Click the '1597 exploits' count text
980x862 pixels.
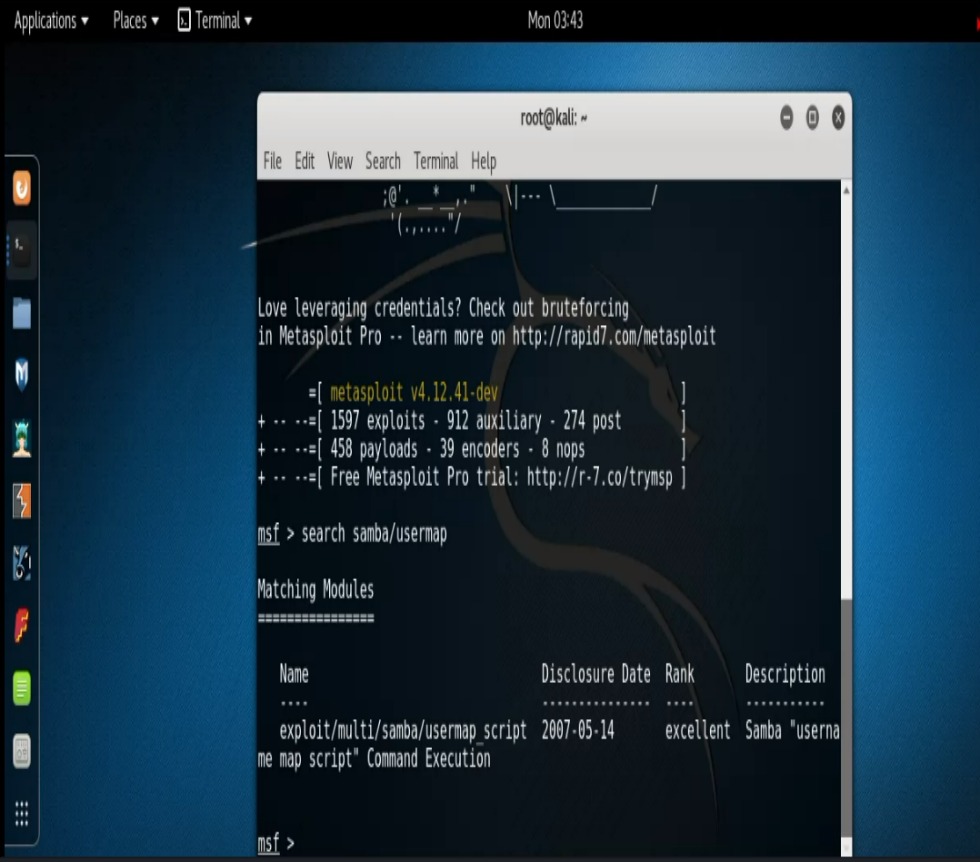point(378,421)
